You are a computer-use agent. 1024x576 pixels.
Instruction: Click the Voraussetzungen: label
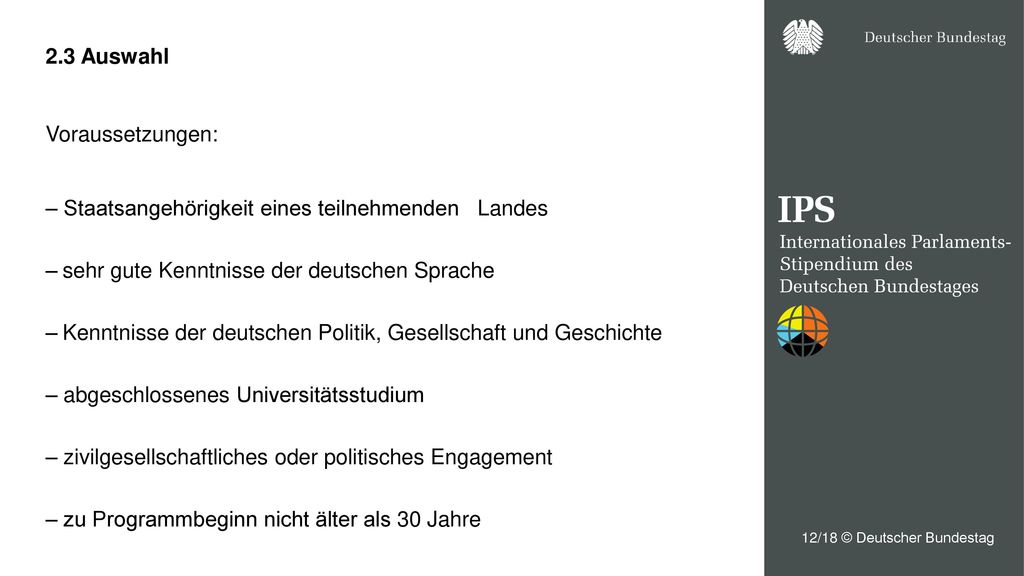click(132, 135)
